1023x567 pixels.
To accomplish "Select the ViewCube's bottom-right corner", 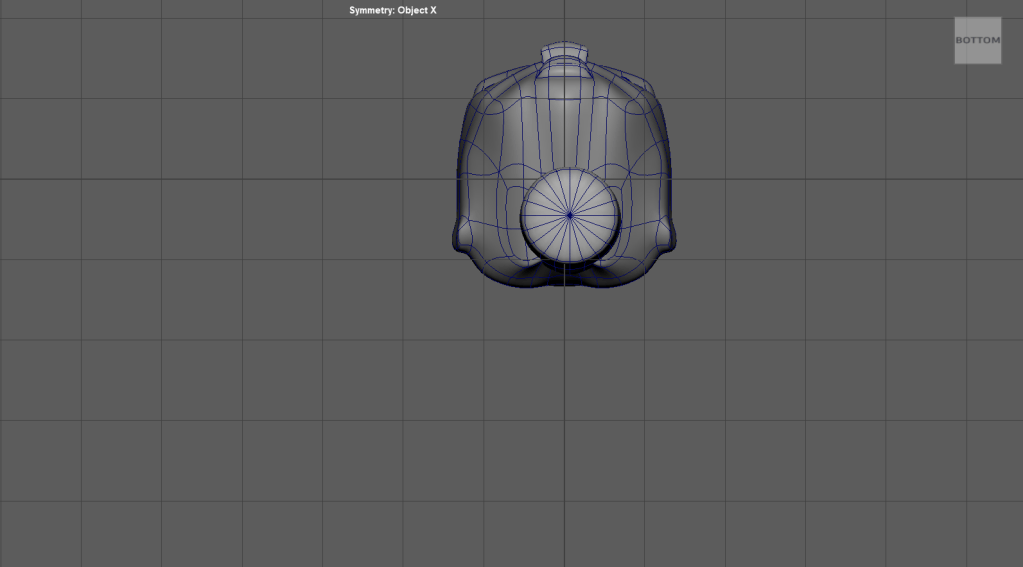I will click(x=999, y=62).
